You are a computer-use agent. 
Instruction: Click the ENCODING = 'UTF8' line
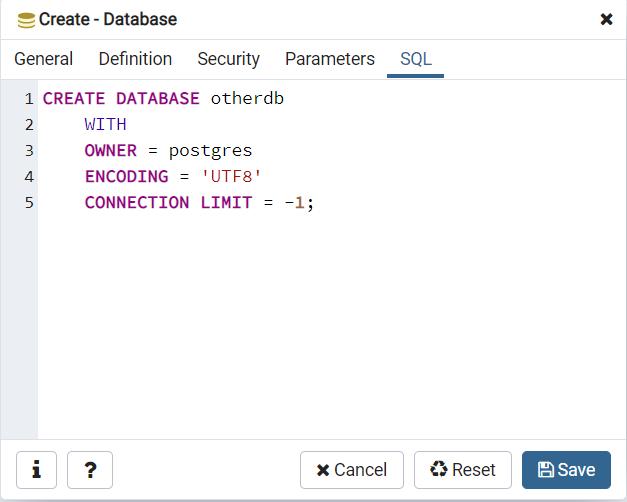pyautogui.click(x=173, y=176)
